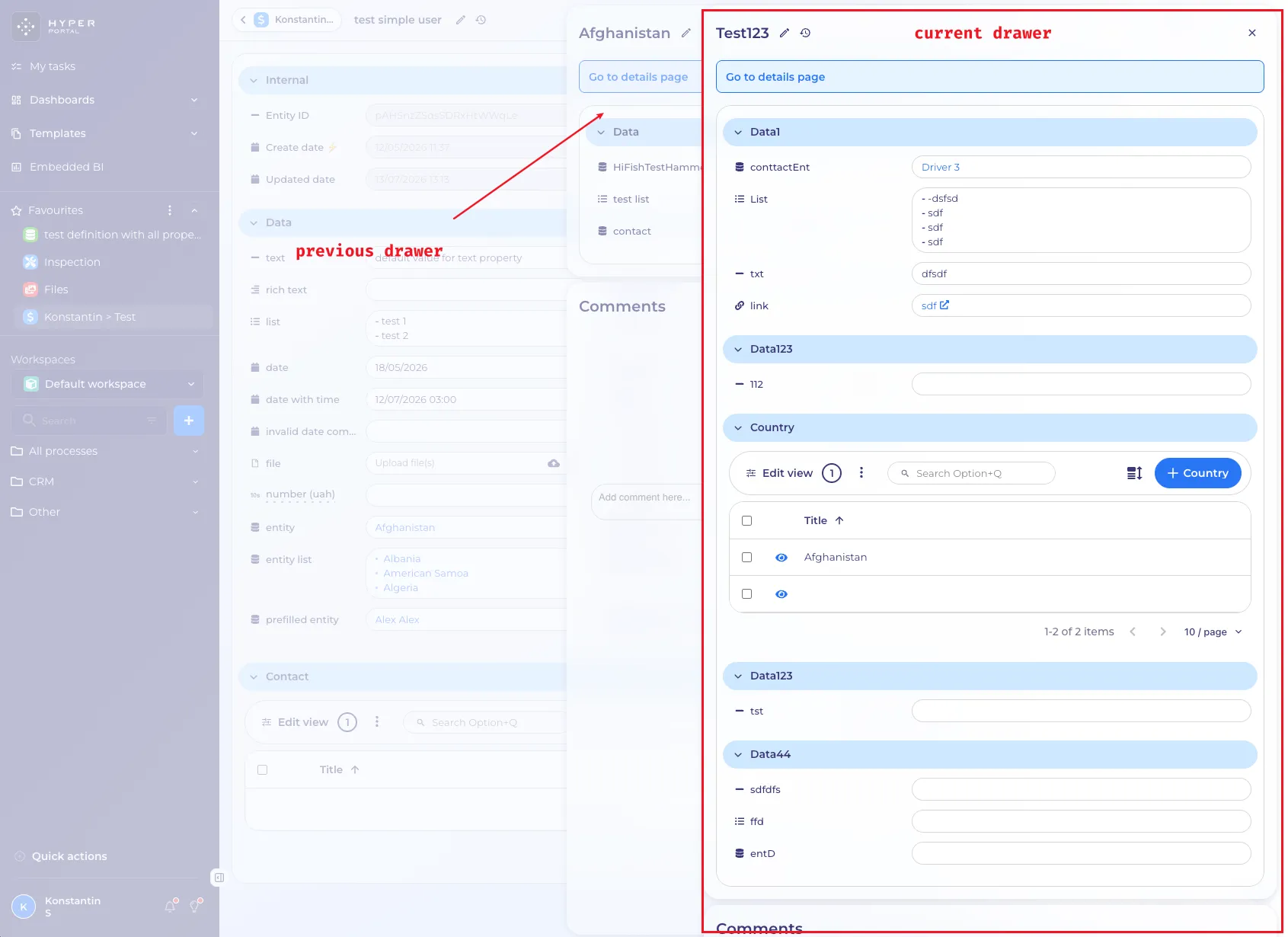Click the entD input field
This screenshot has height=937, width=1288.
(x=1081, y=853)
